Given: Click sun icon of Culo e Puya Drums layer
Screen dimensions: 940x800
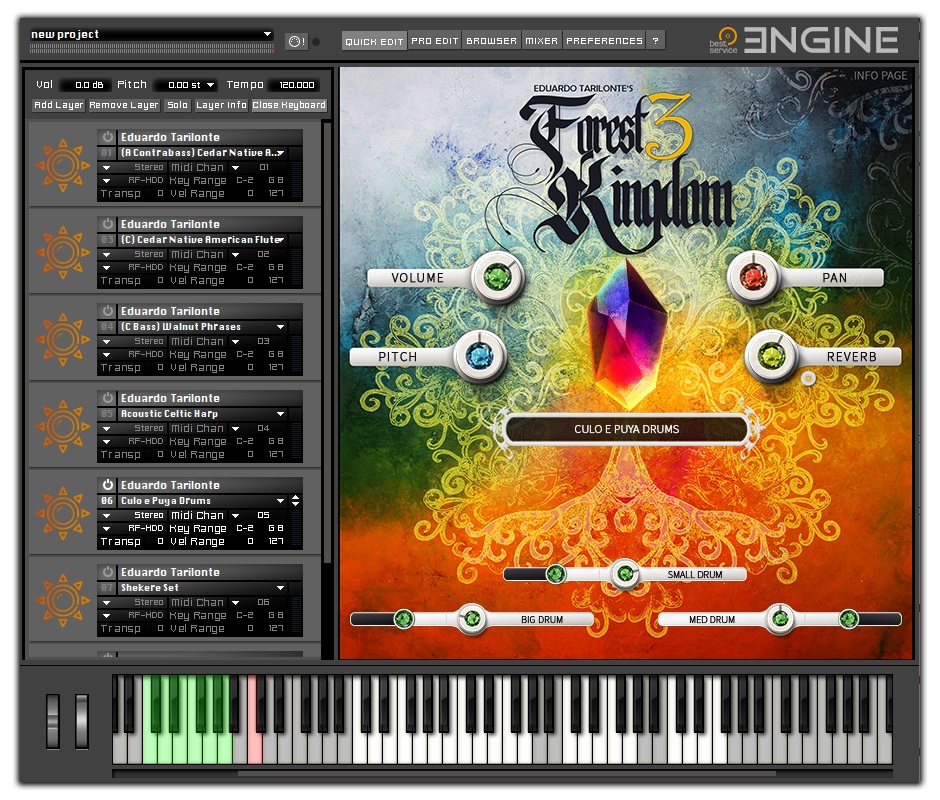Looking at the screenshot, I should (x=62, y=513).
